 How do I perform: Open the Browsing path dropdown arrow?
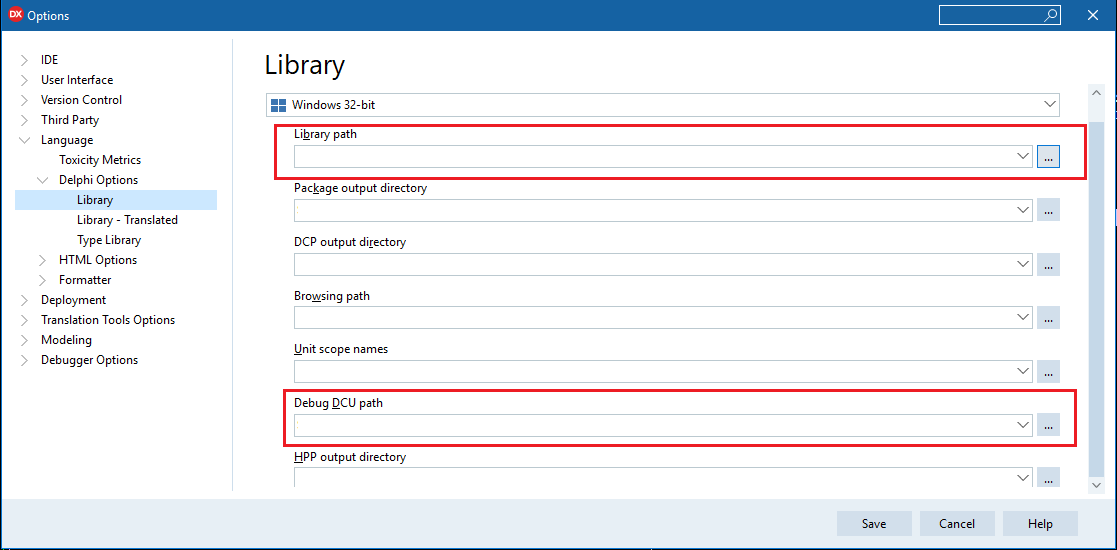click(x=1023, y=318)
